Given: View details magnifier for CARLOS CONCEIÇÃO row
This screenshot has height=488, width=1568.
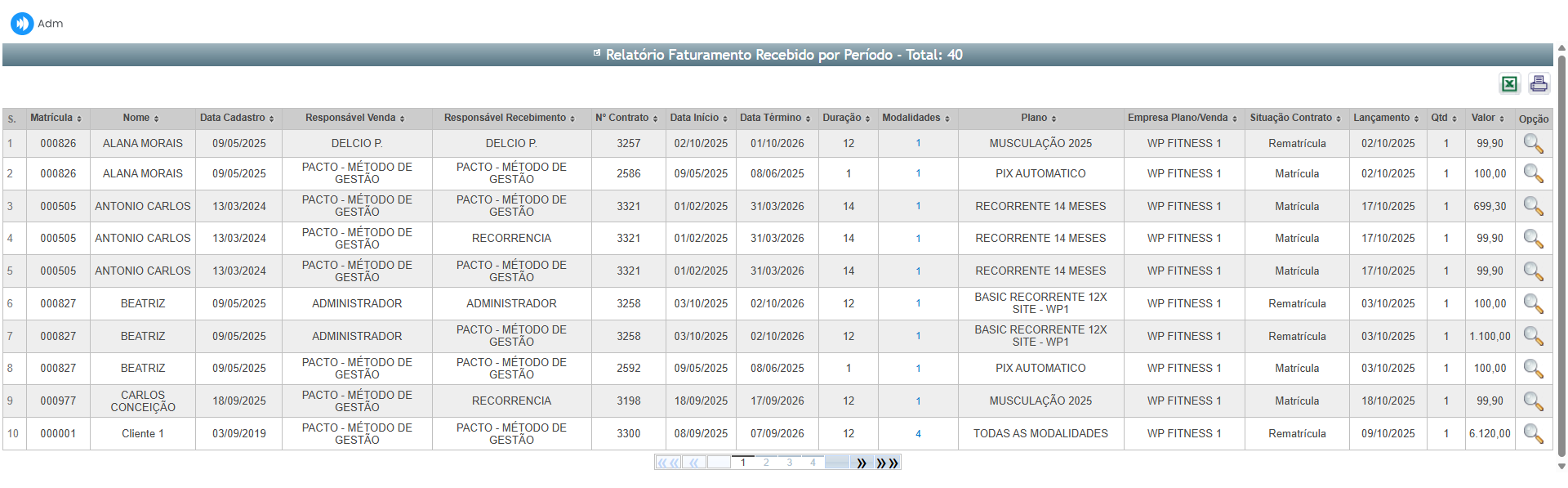Looking at the screenshot, I should coord(1533,401).
